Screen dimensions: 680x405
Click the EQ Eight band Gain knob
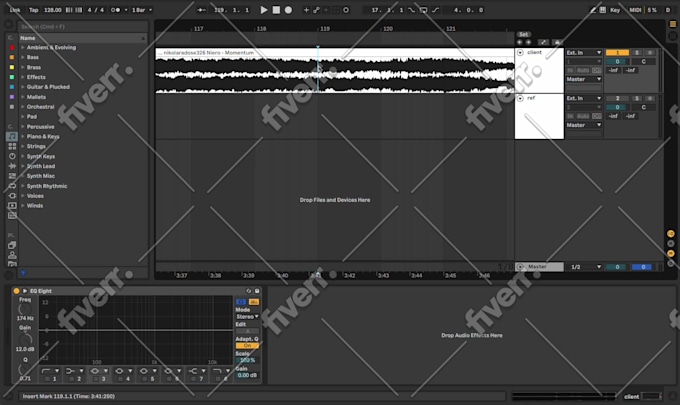pos(25,340)
